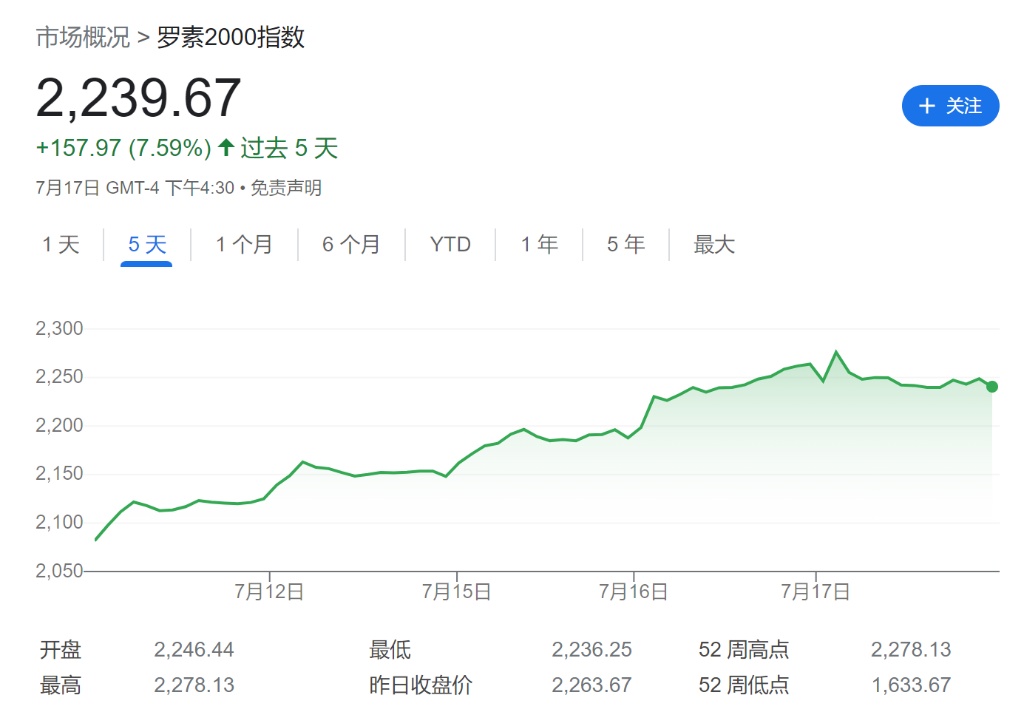Click the 7月15日 date marker on the axis
The width and height of the screenshot is (1024, 717).
456,592
